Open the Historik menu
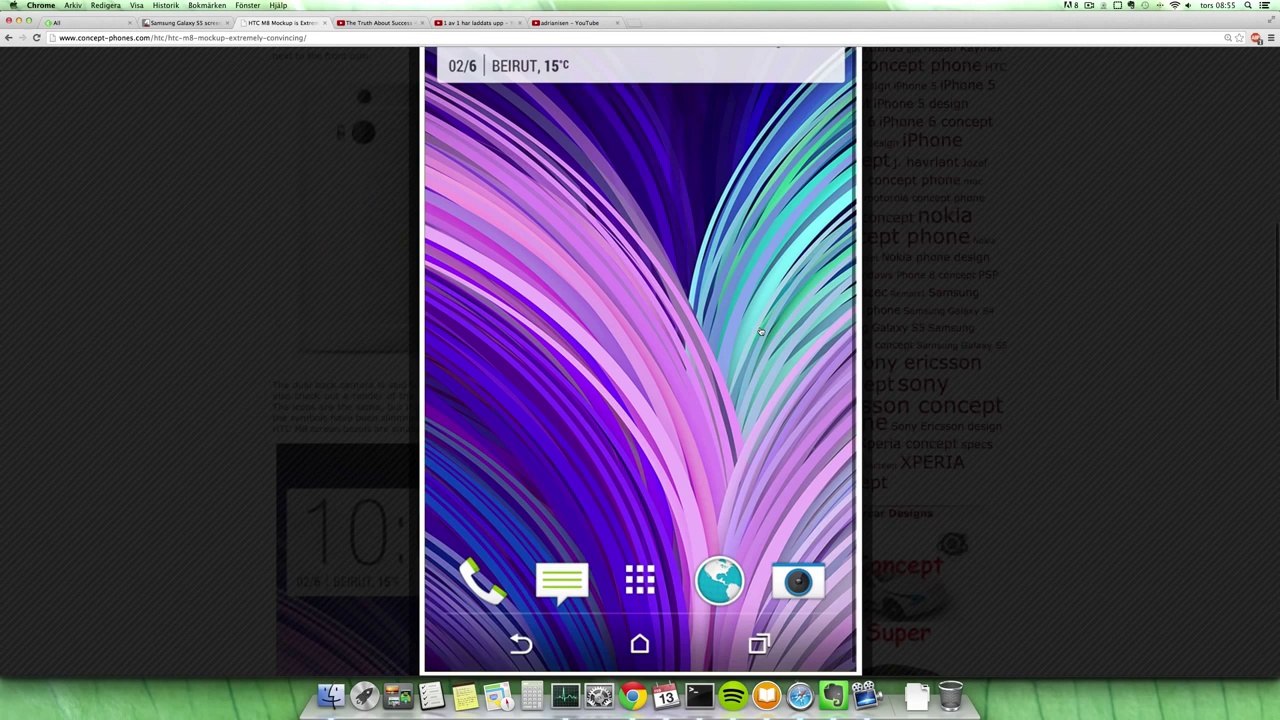The height and width of the screenshot is (720, 1280). 166,5
